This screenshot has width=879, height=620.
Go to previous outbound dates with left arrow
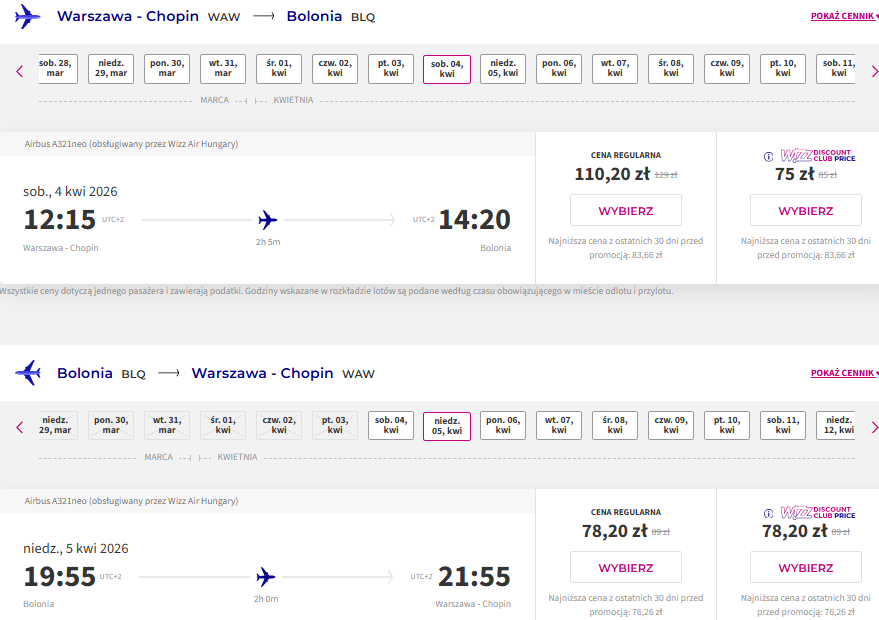tap(20, 71)
